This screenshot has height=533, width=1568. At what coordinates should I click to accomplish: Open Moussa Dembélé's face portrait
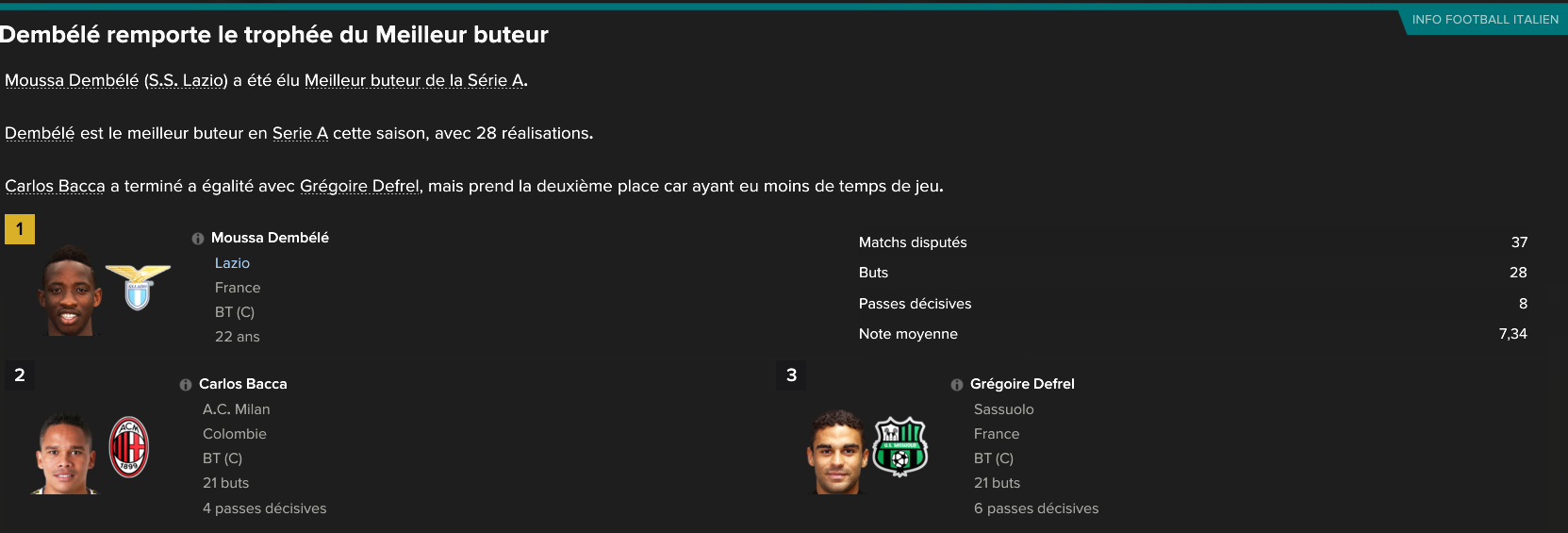click(69, 291)
